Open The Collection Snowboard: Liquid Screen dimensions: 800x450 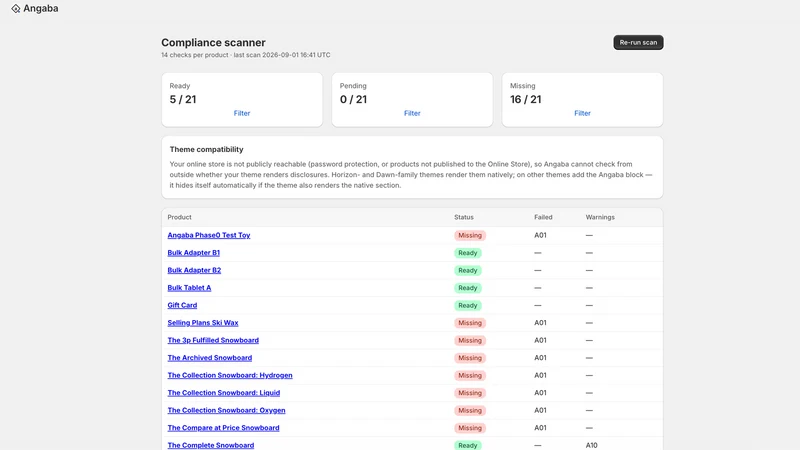(223, 393)
